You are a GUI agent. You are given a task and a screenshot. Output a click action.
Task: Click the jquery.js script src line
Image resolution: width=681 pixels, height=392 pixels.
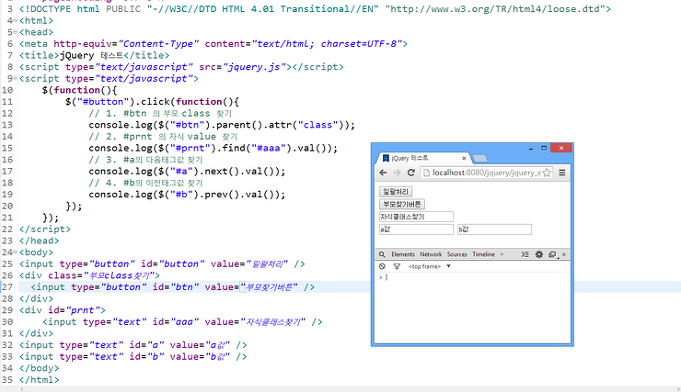coord(181,67)
